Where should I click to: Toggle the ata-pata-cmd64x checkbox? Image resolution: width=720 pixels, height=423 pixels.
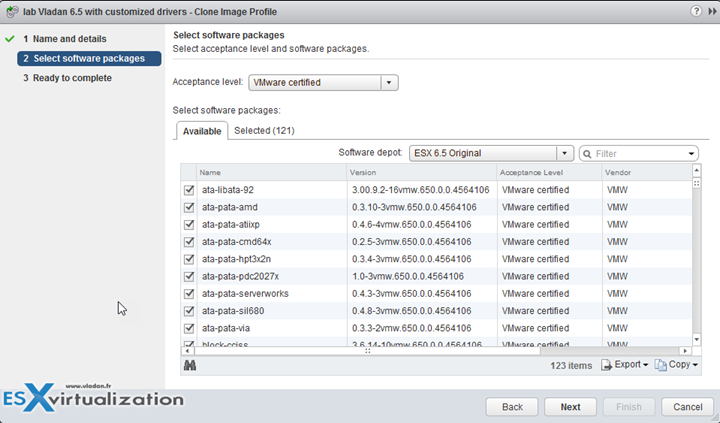click(189, 242)
